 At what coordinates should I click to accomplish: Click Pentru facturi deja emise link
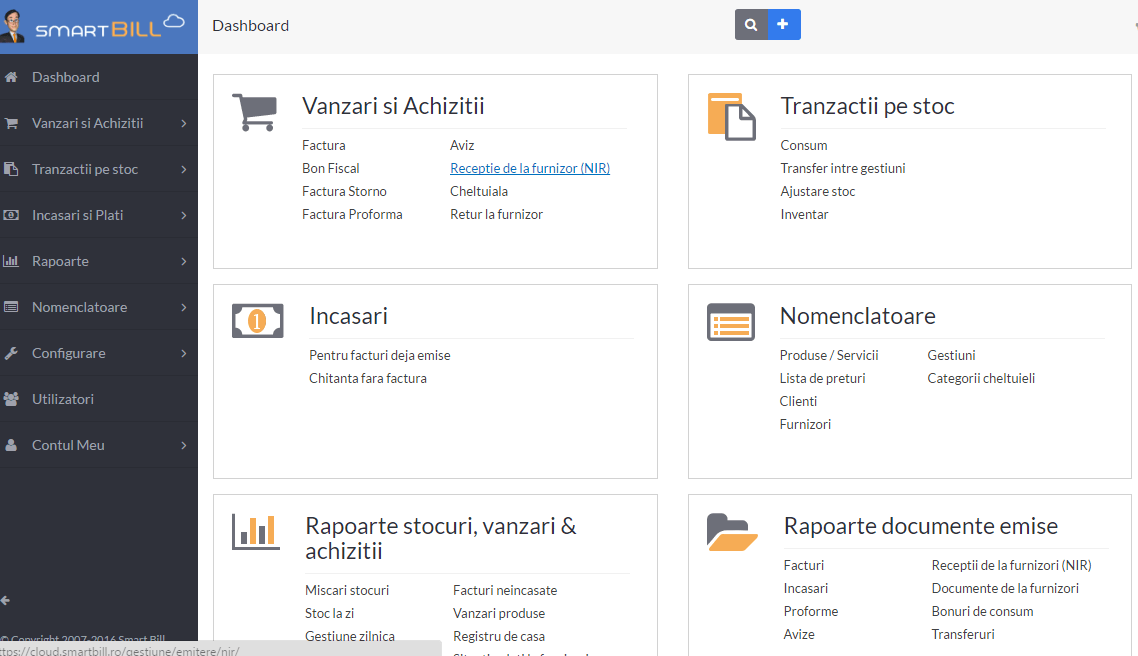click(380, 356)
